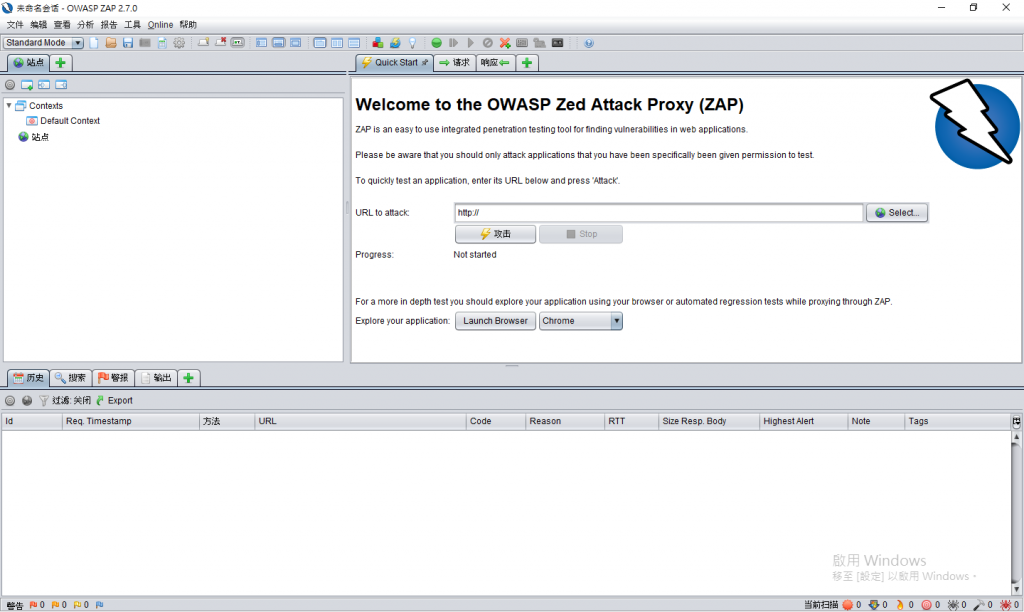Image resolution: width=1024 pixels, height=612 pixels.
Task: Open a session with the folder icon
Action: (x=111, y=43)
